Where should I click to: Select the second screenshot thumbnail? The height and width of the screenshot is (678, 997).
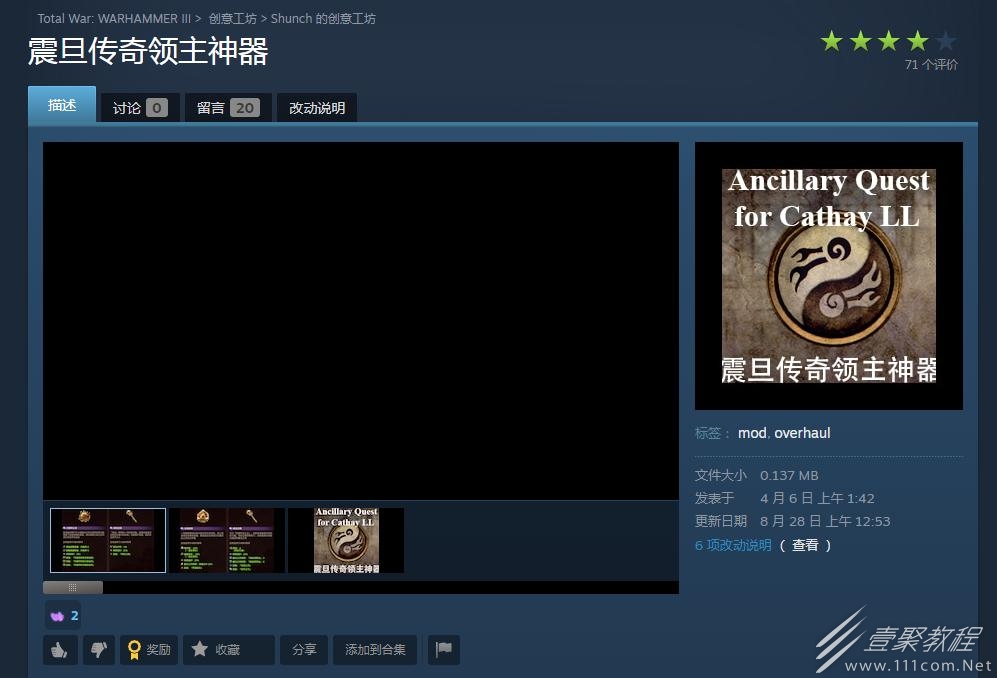(x=227, y=540)
